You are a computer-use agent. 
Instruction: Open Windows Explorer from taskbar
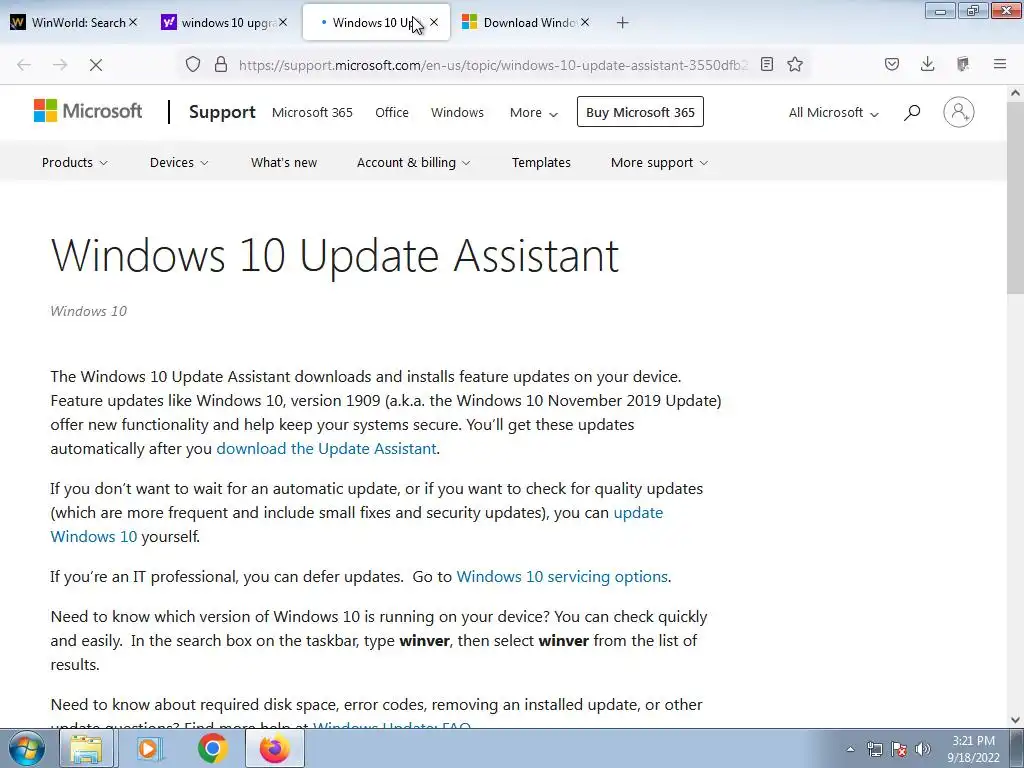tap(87, 748)
